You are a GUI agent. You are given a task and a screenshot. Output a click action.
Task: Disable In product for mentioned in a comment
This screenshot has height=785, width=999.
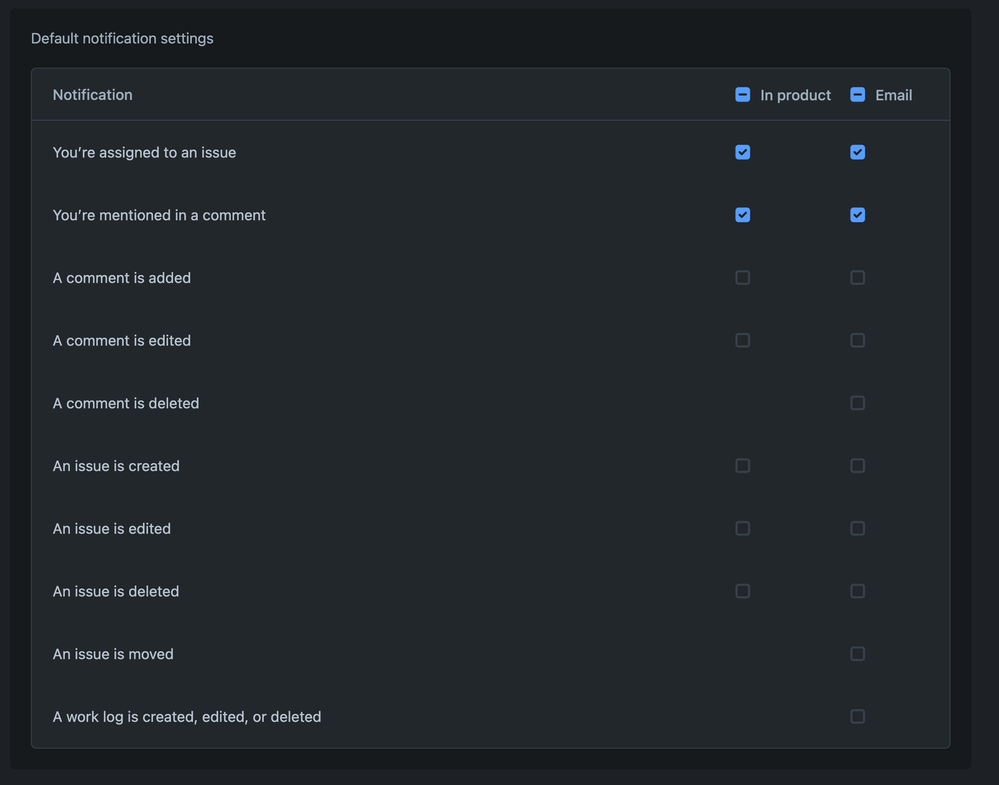[742, 215]
